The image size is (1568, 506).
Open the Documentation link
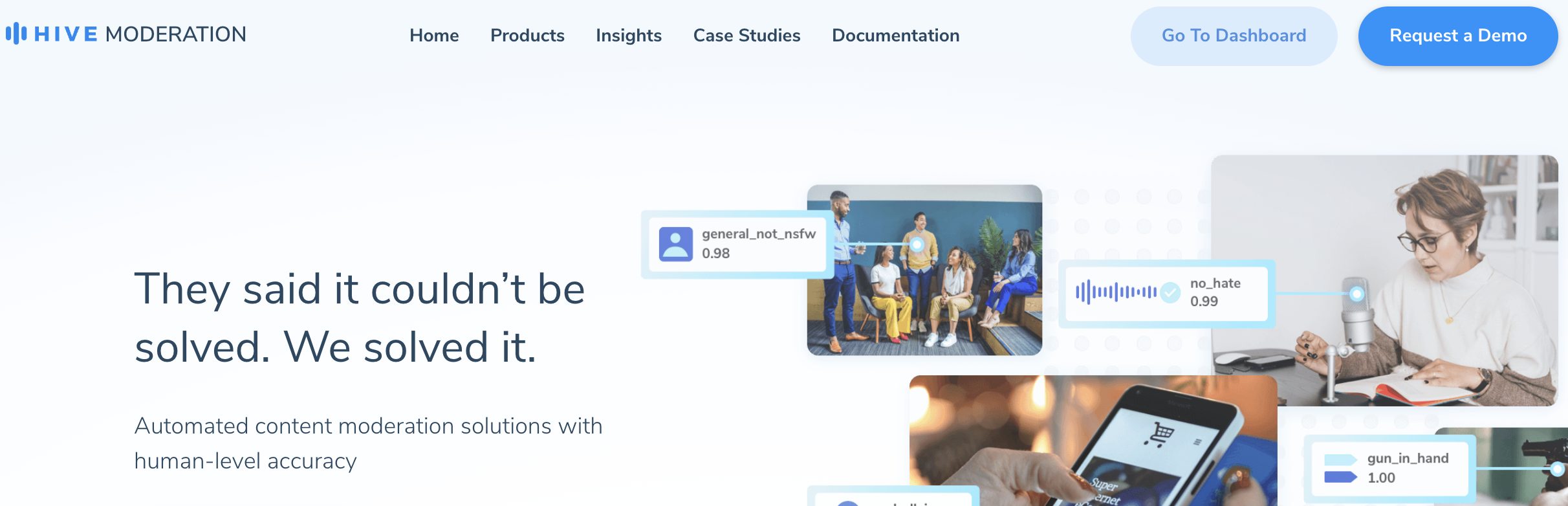[x=895, y=36]
